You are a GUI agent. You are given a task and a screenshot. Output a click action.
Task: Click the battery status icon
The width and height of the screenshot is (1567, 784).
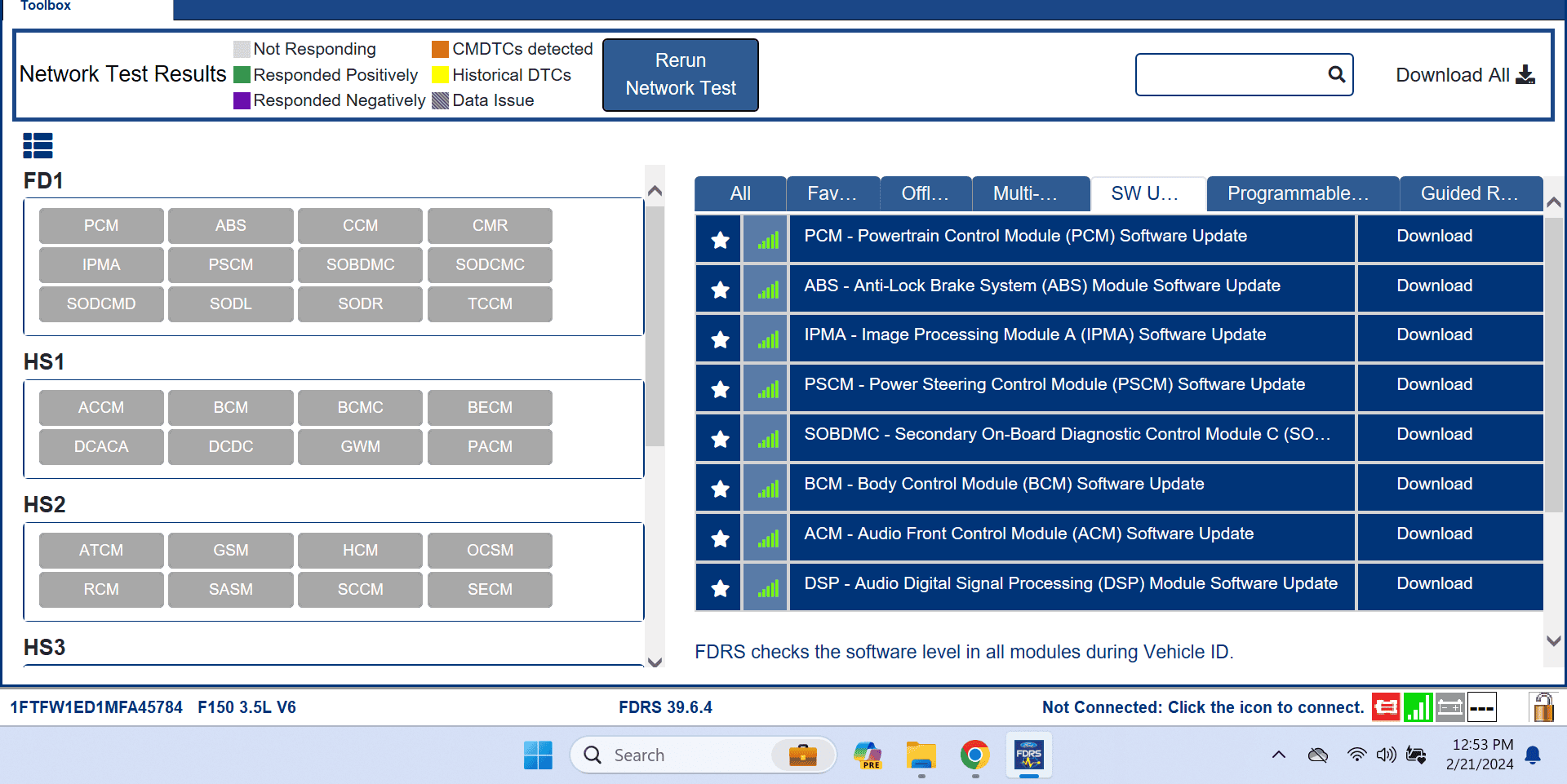[x=1450, y=706]
